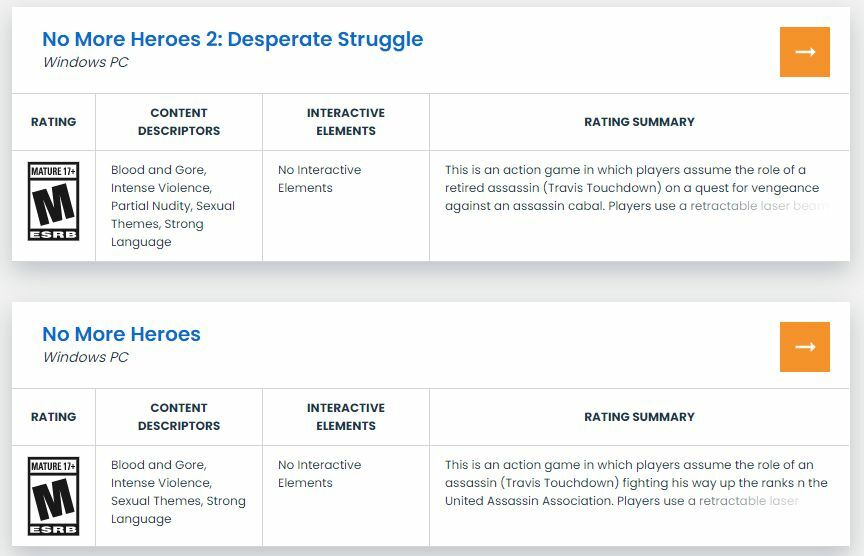Click the Windows PC label under No More Heroes
The width and height of the screenshot is (864, 556).
coord(85,357)
